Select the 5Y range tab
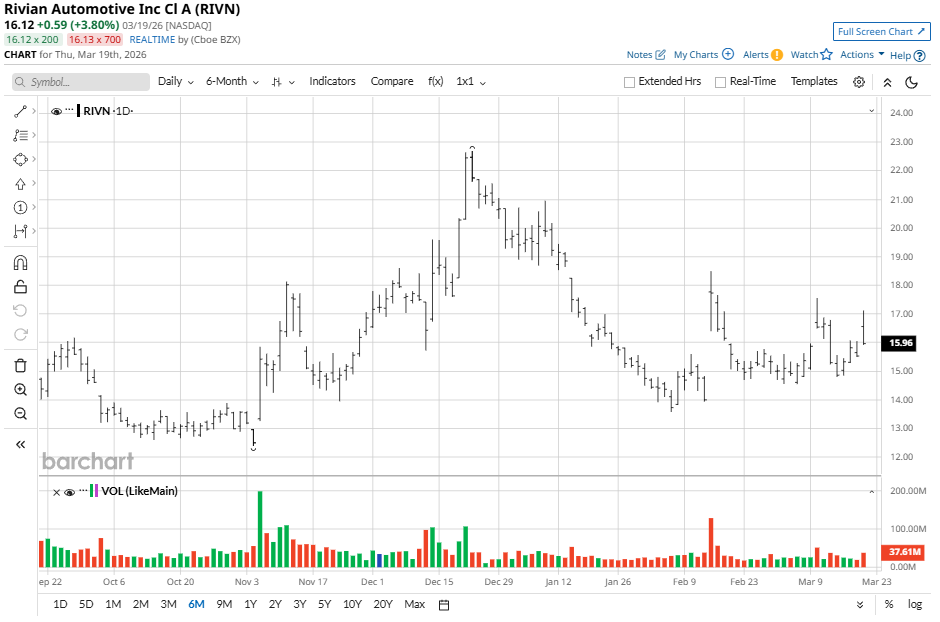The image size is (940, 622). coord(324,604)
